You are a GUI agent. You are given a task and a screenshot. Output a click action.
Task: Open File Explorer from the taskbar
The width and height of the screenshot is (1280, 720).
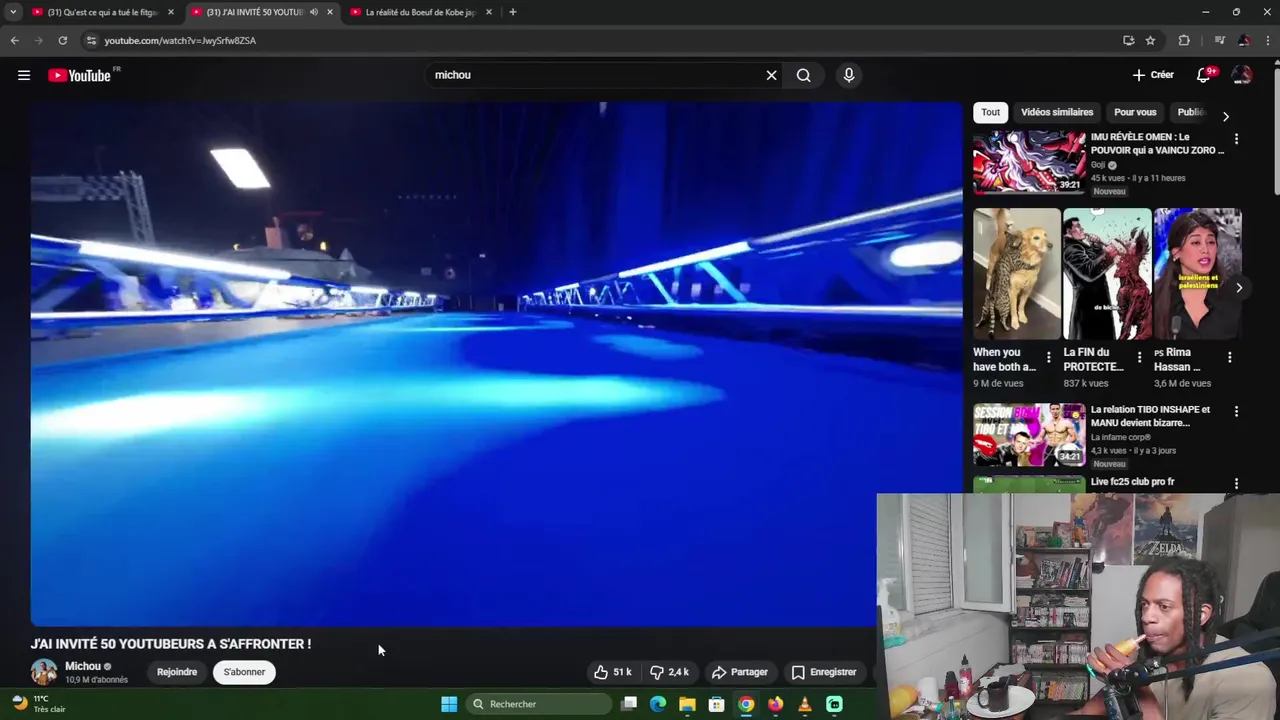point(687,704)
